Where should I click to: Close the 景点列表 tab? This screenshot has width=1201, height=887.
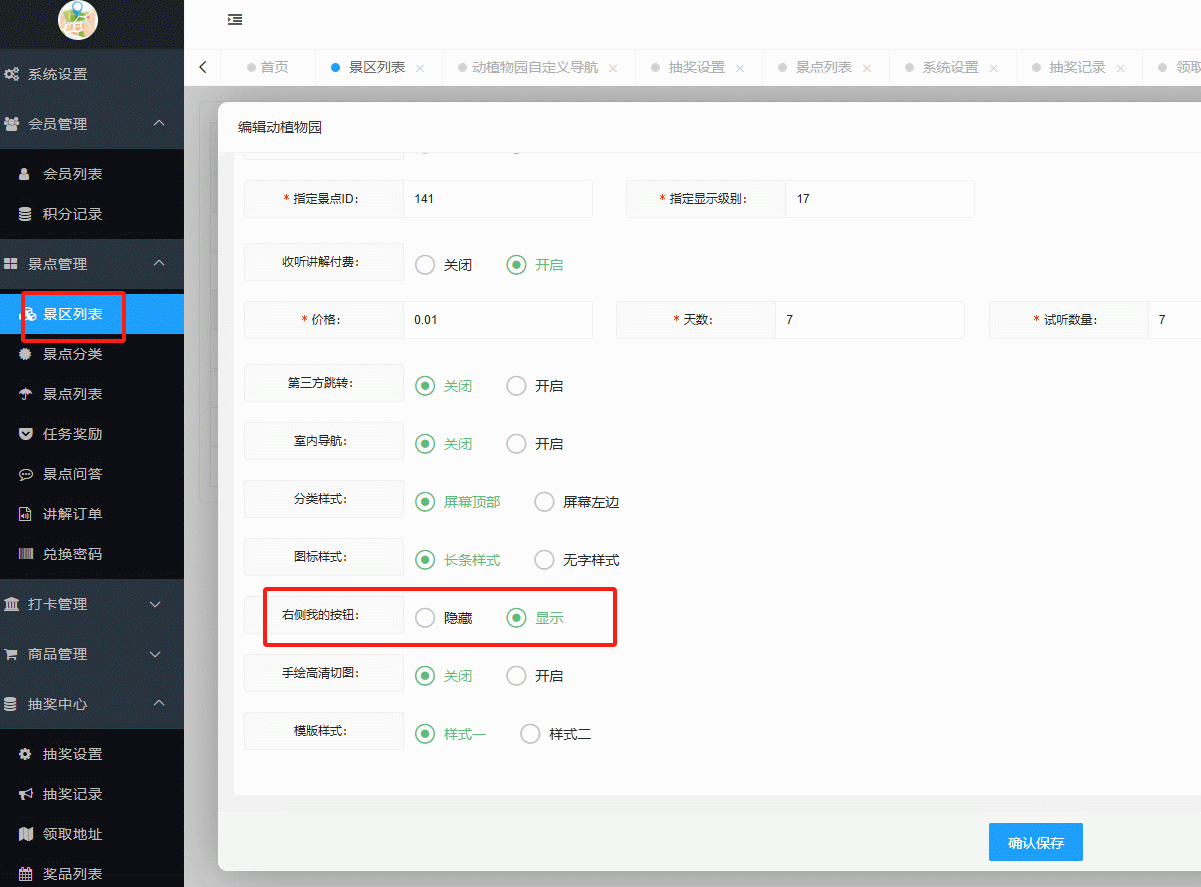pyautogui.click(x=867, y=68)
